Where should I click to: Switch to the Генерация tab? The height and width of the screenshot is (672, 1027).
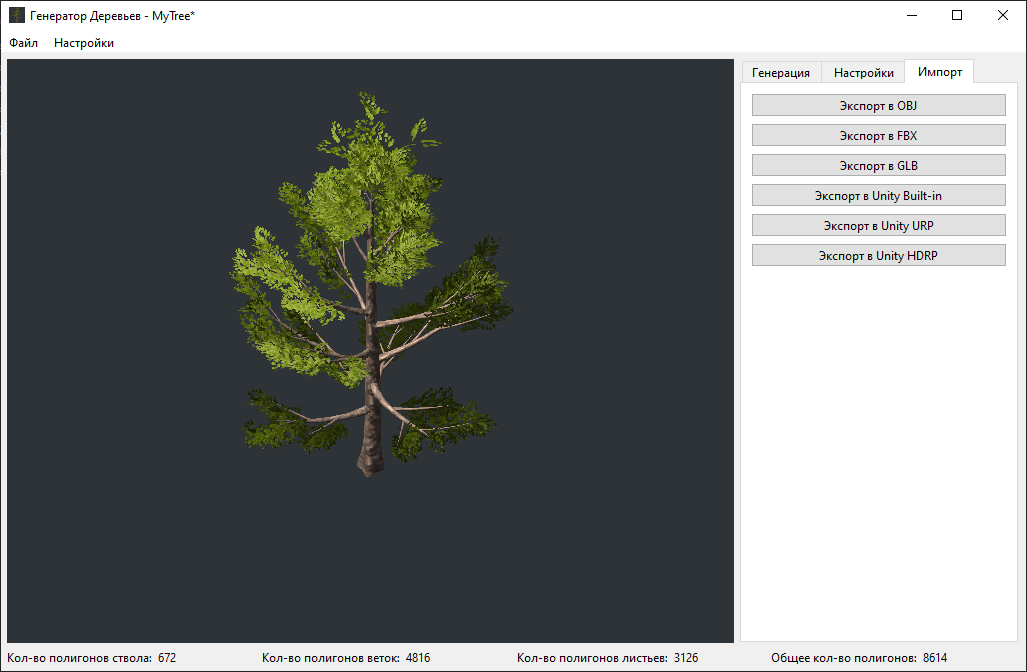[x=781, y=73]
